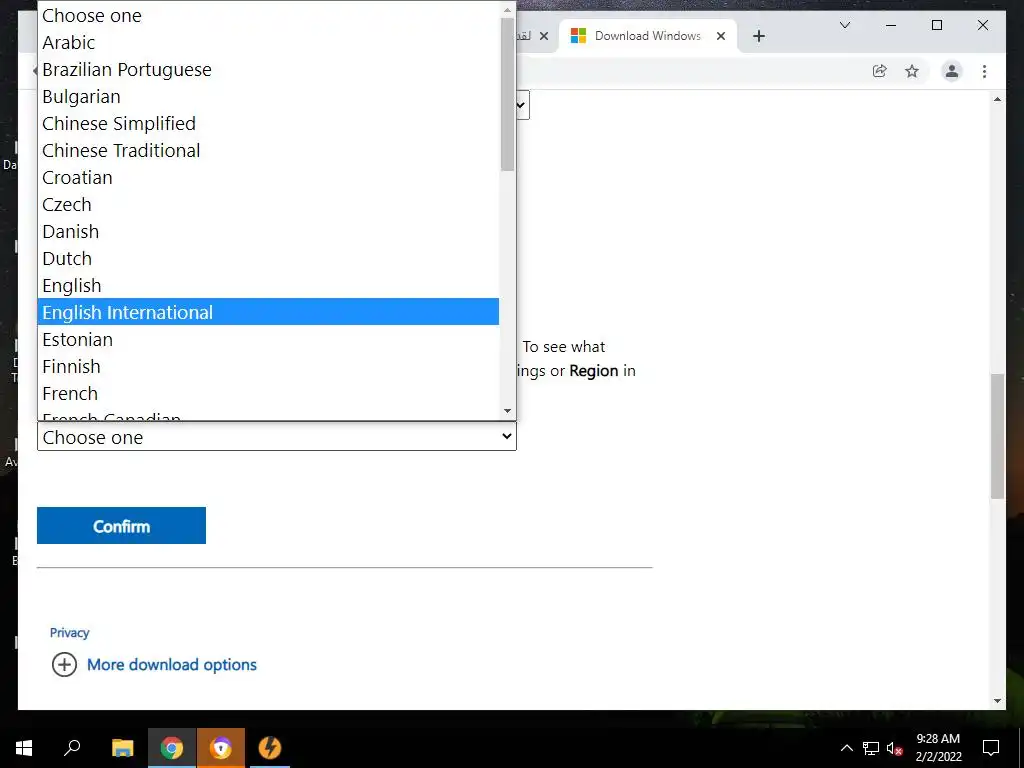This screenshot has height=768, width=1024.
Task: Show hidden system tray icons
Action: coord(846,748)
